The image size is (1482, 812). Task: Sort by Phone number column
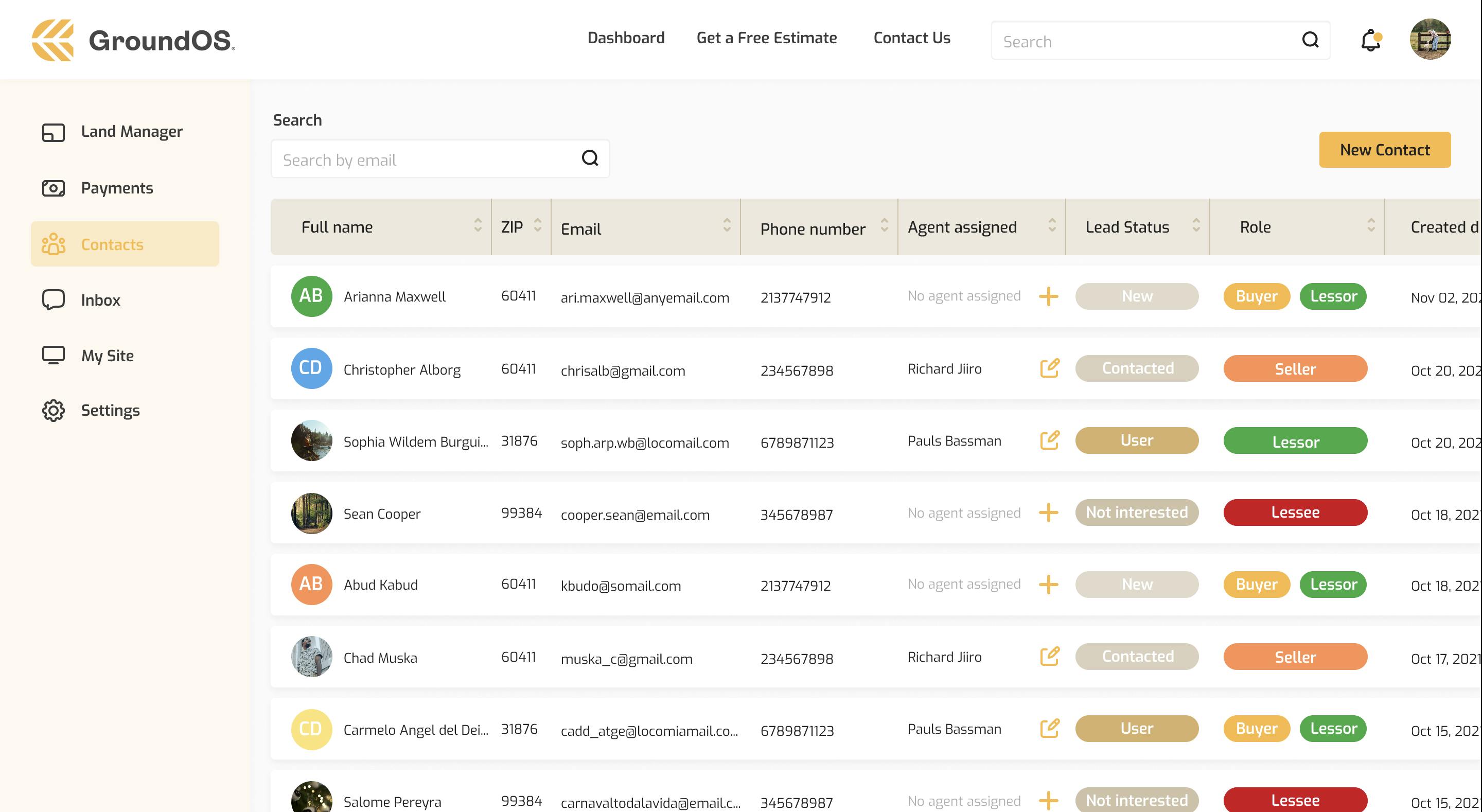coord(884,225)
